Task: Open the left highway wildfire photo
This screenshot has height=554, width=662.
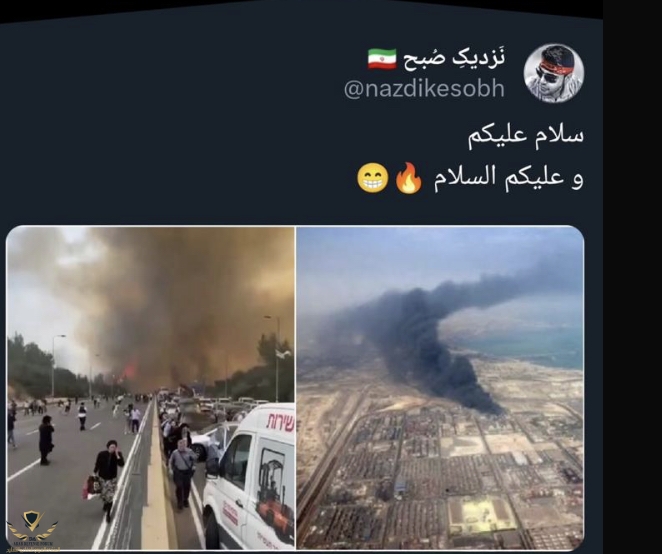Action: [151, 388]
